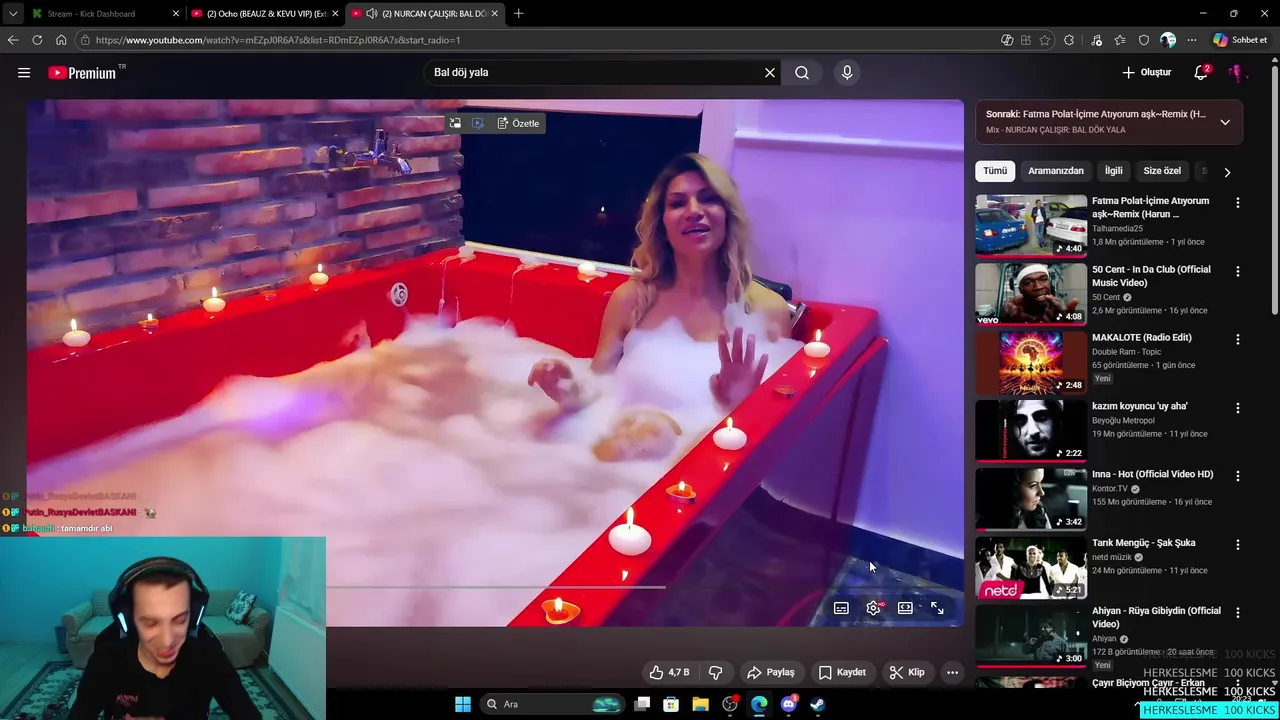
Task: Open kazım koyuncu 'uy aha' title
Action: [x=1140, y=406]
